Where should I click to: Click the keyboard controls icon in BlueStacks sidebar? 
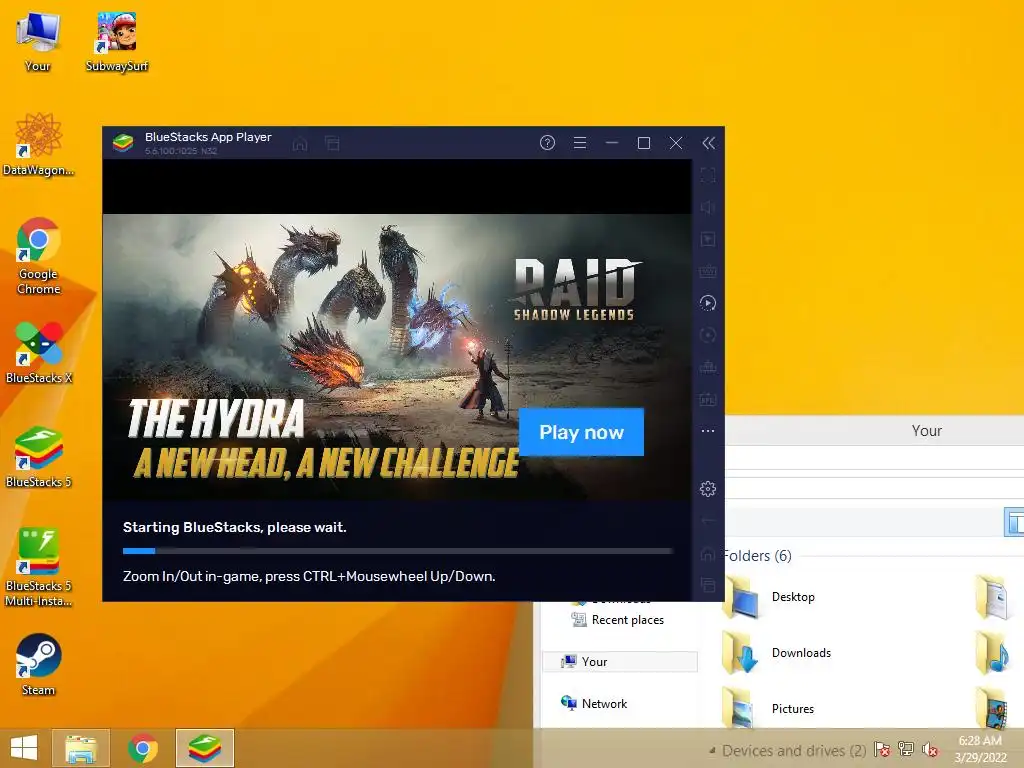708,271
